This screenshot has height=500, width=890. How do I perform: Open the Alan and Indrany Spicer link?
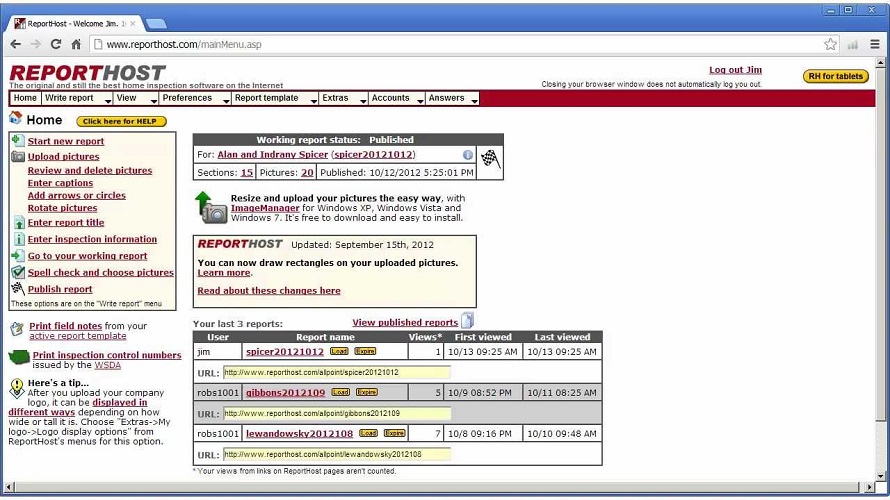(x=272, y=154)
